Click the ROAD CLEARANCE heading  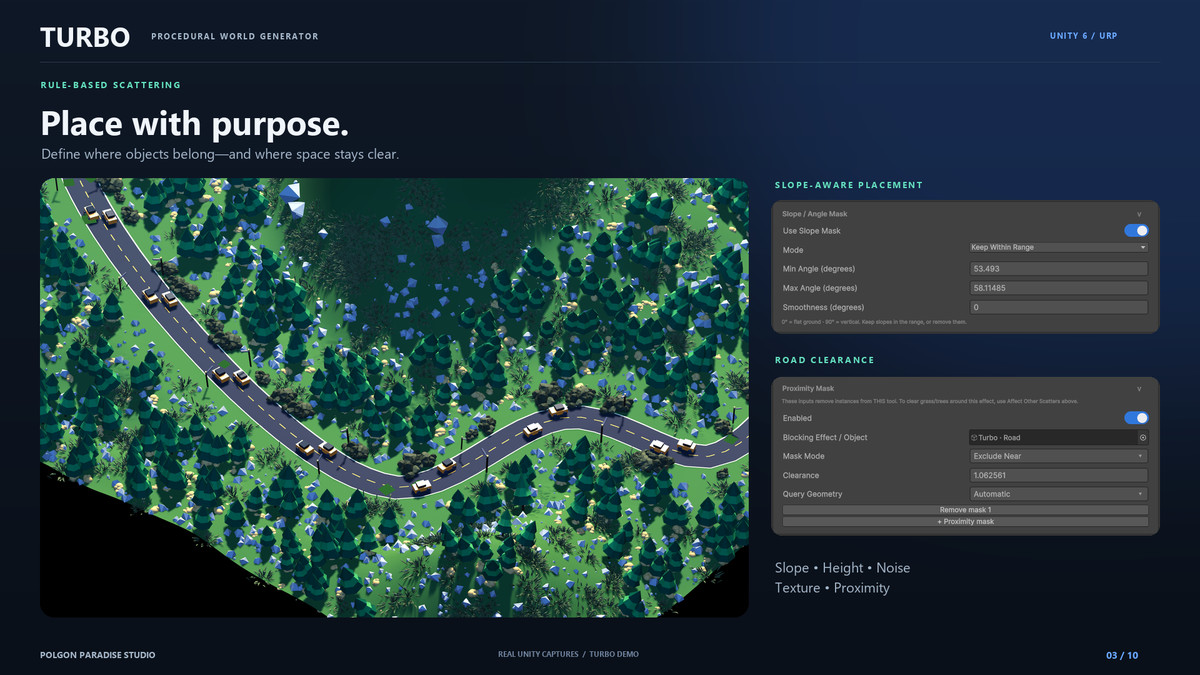pos(825,360)
